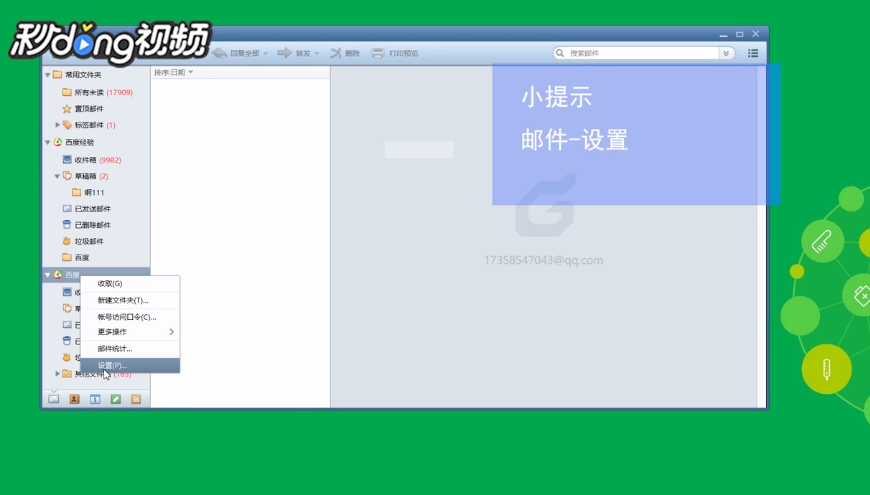870x495 pixels.
Task: Click the junk-mail icon under the second account
Action: [67, 357]
